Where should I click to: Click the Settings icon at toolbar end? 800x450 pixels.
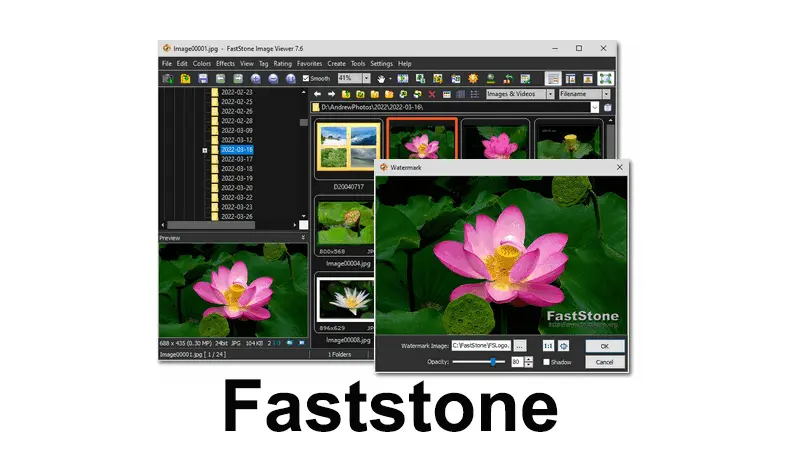[525, 79]
